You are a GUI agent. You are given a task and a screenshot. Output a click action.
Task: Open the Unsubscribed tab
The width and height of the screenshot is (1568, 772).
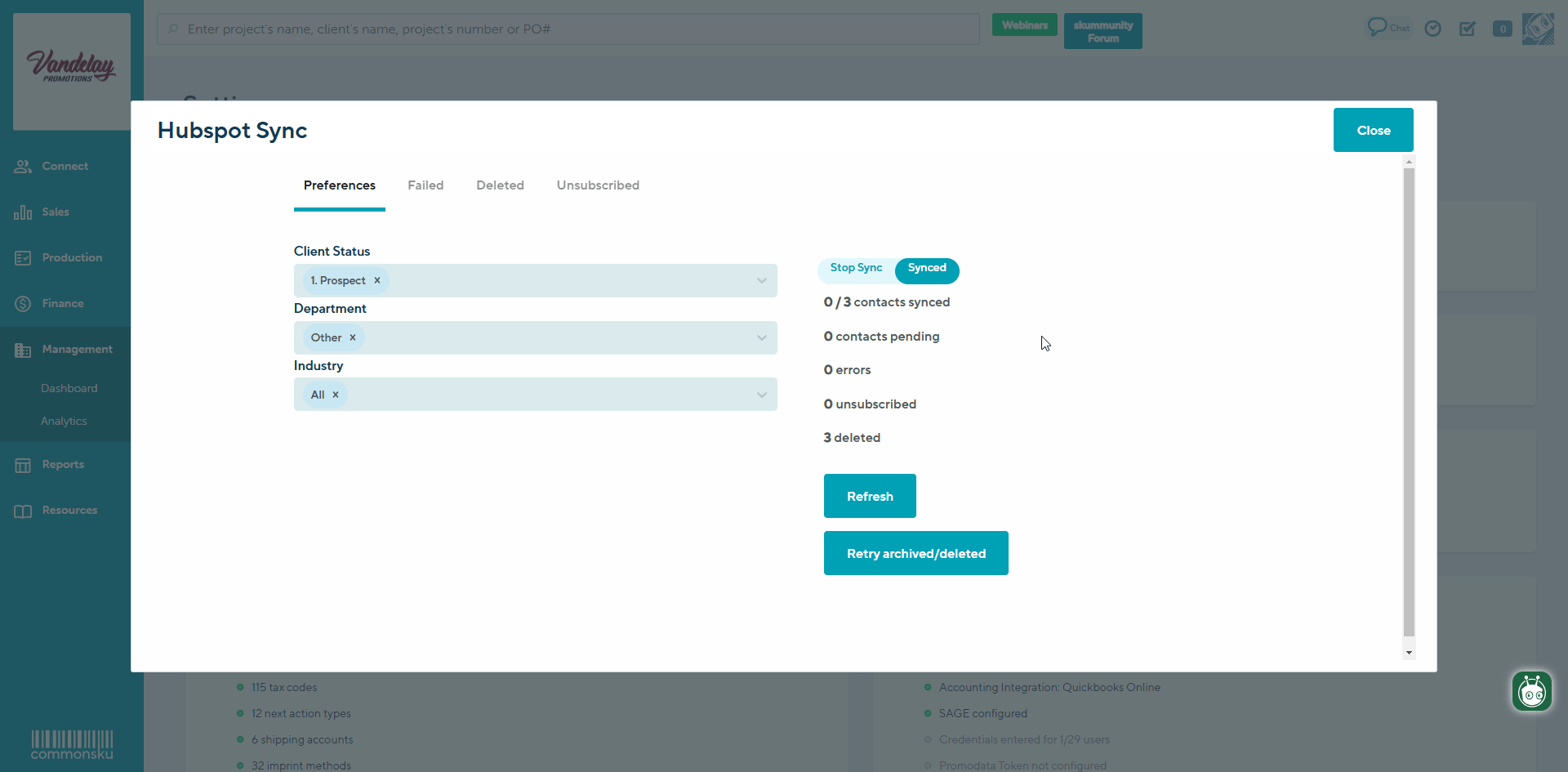pyautogui.click(x=598, y=185)
